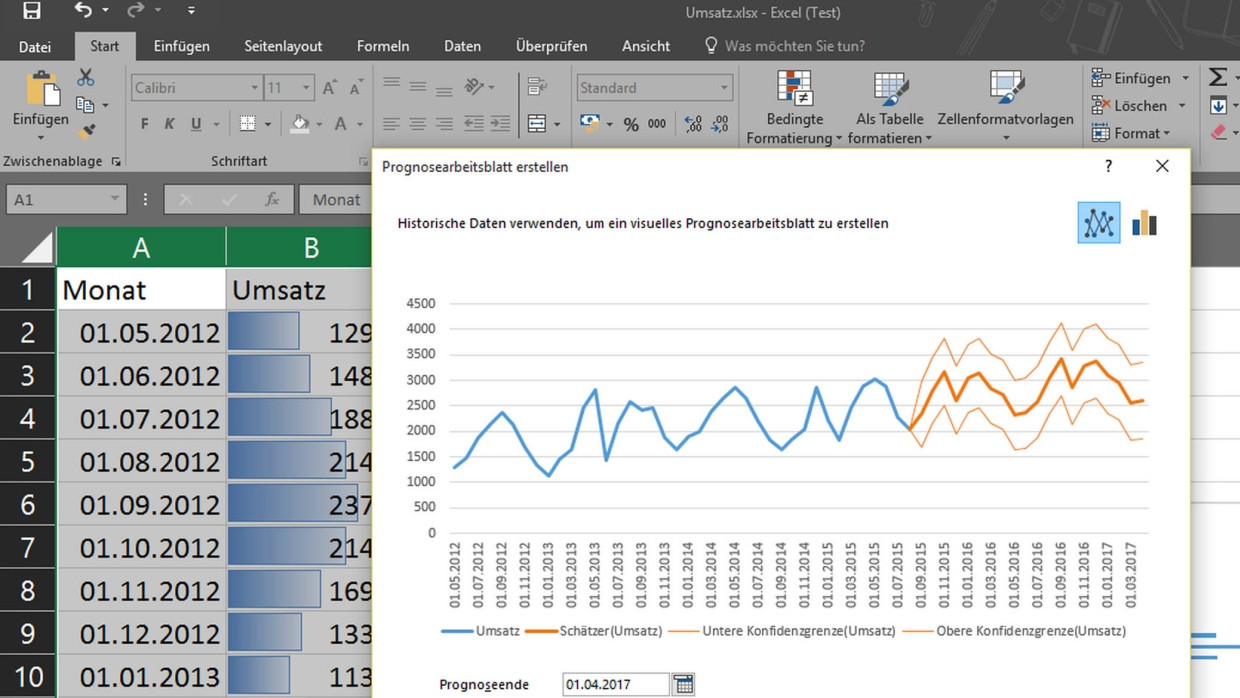1240x698 pixels.
Task: Merge and center the selected cells
Action: click(537, 124)
